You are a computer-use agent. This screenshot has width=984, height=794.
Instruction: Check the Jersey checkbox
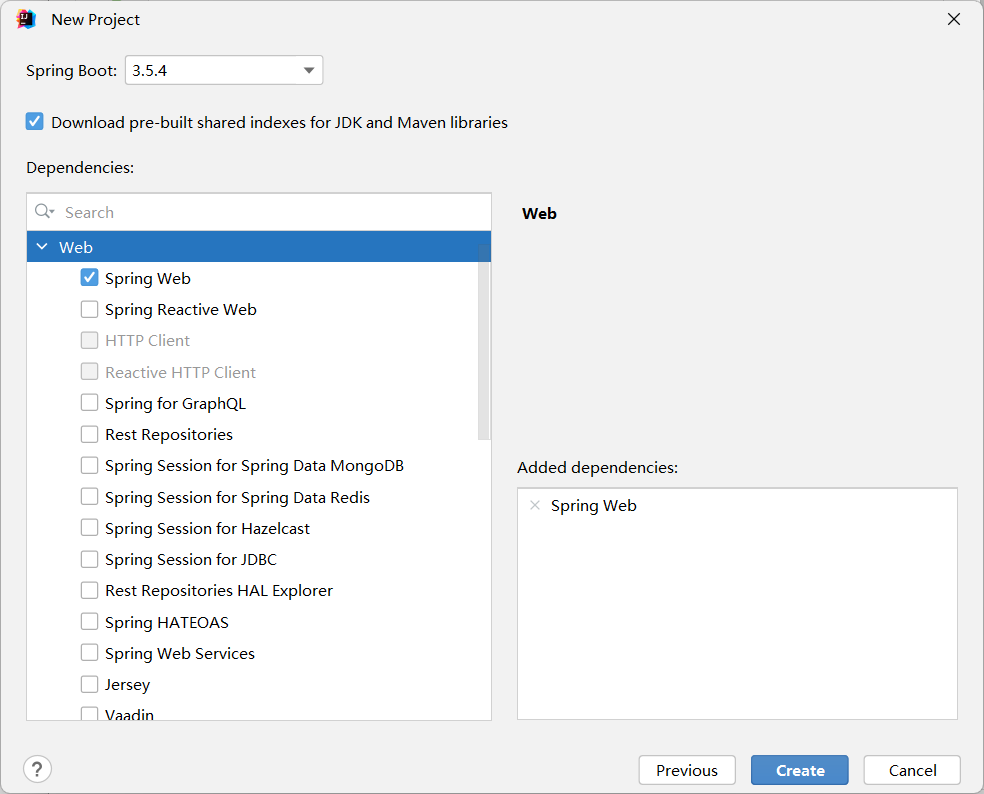[90, 684]
